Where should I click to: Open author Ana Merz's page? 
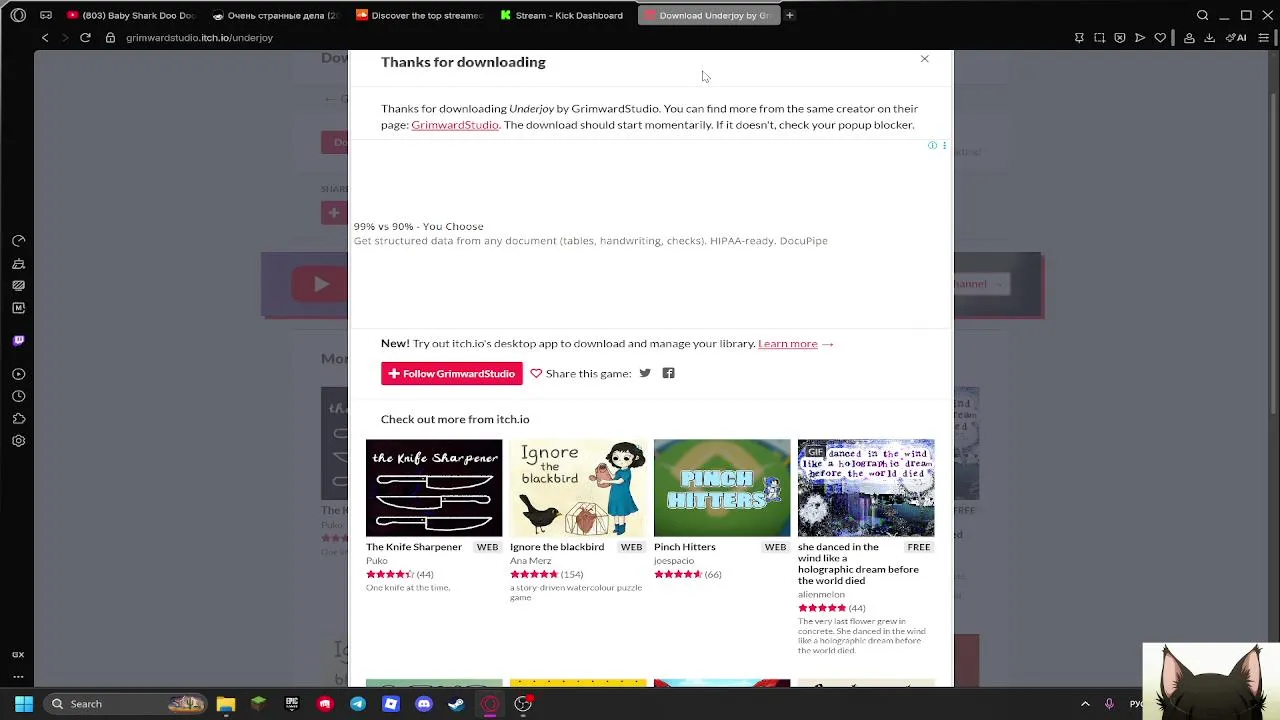(530, 561)
